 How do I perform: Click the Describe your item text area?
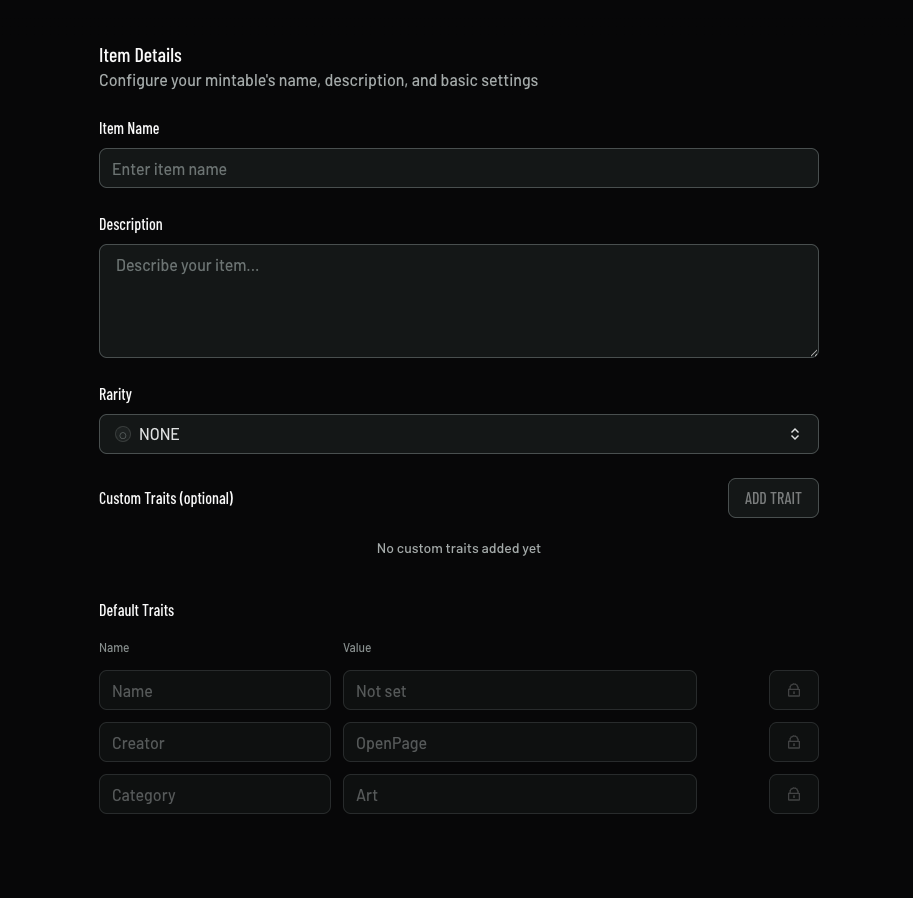(x=458, y=300)
